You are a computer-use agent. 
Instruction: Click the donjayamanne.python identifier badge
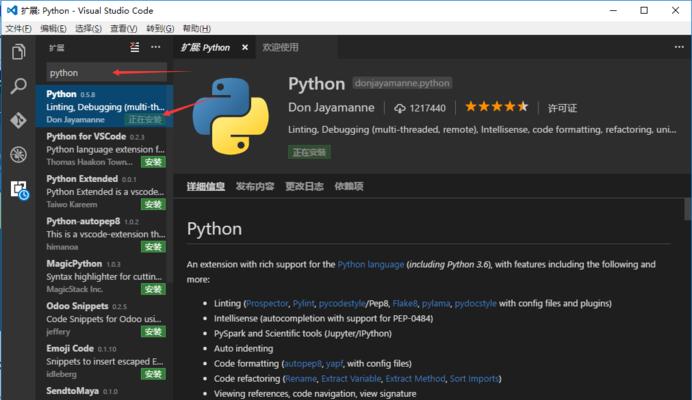pos(402,83)
